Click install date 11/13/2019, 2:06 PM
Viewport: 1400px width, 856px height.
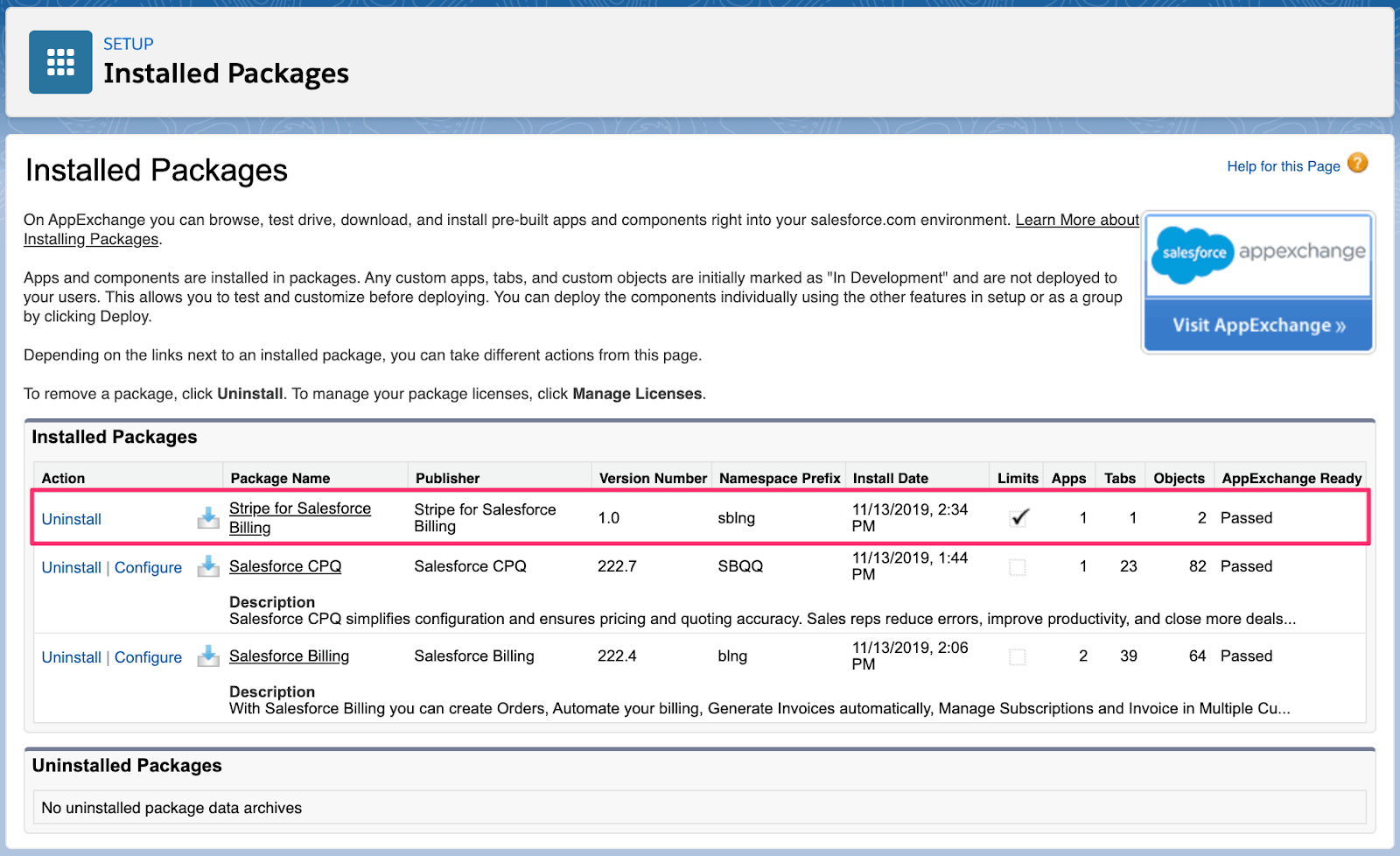[x=910, y=656]
